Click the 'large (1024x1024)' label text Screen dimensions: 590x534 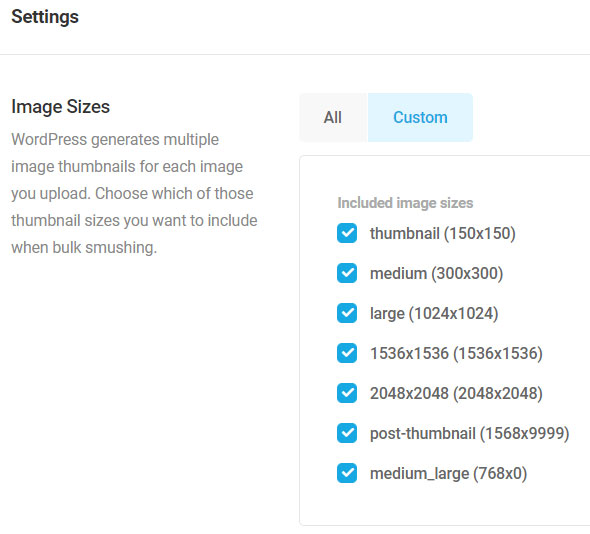tap(434, 313)
